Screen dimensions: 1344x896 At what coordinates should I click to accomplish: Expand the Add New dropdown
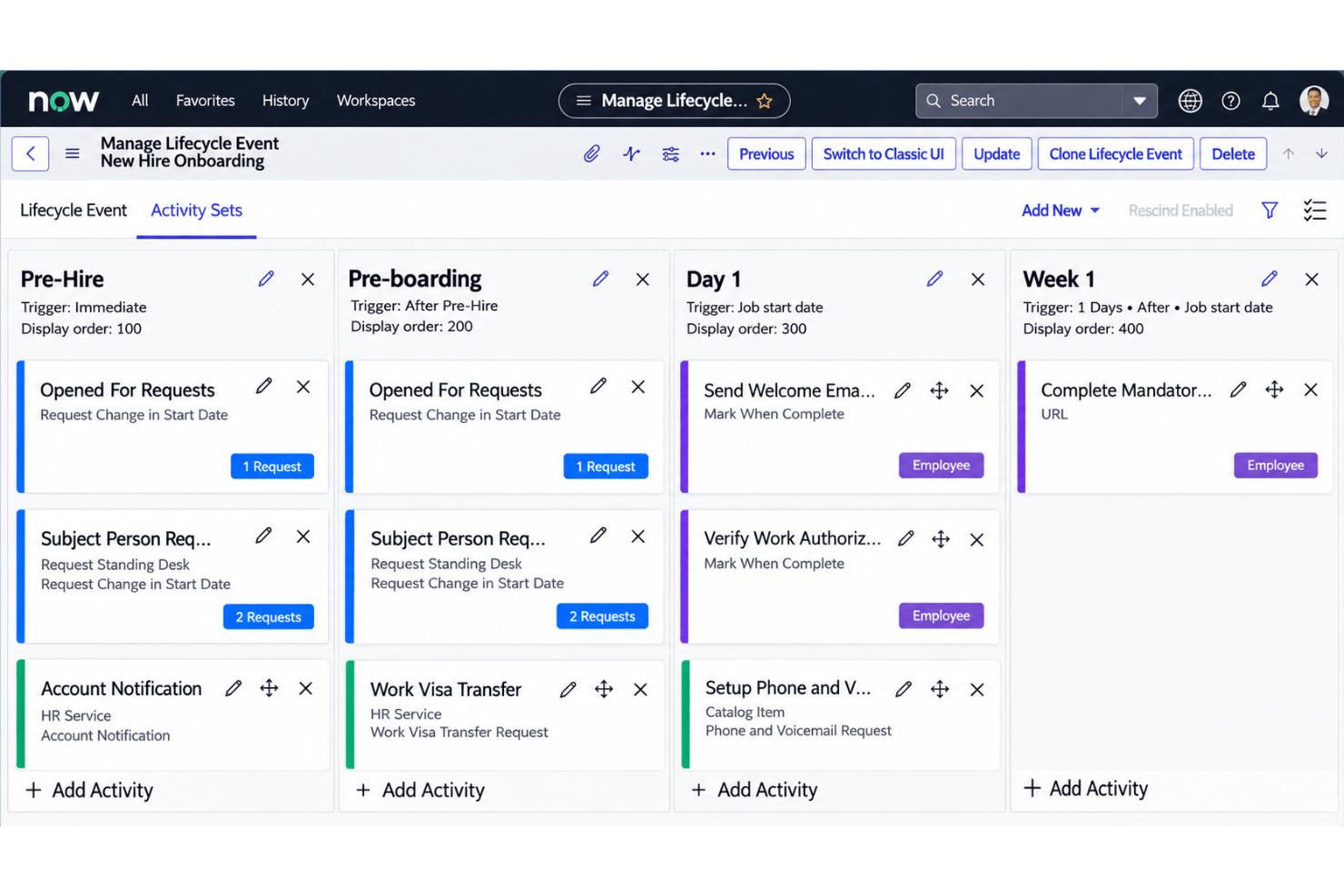1061,211
